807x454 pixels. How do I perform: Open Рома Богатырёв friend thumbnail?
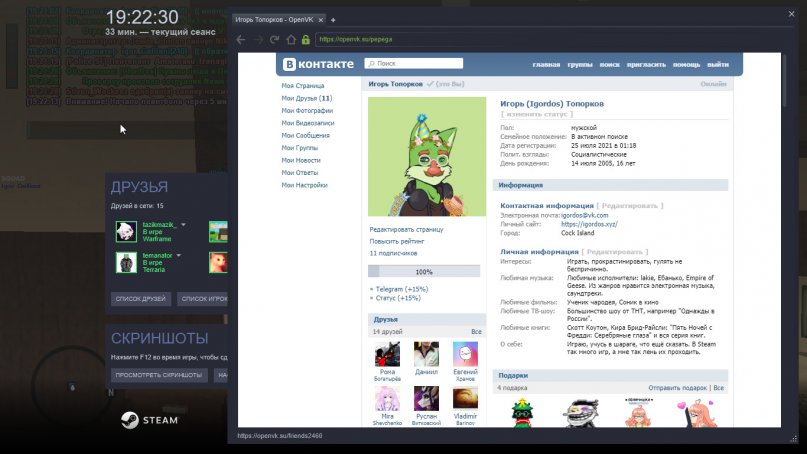point(387,354)
